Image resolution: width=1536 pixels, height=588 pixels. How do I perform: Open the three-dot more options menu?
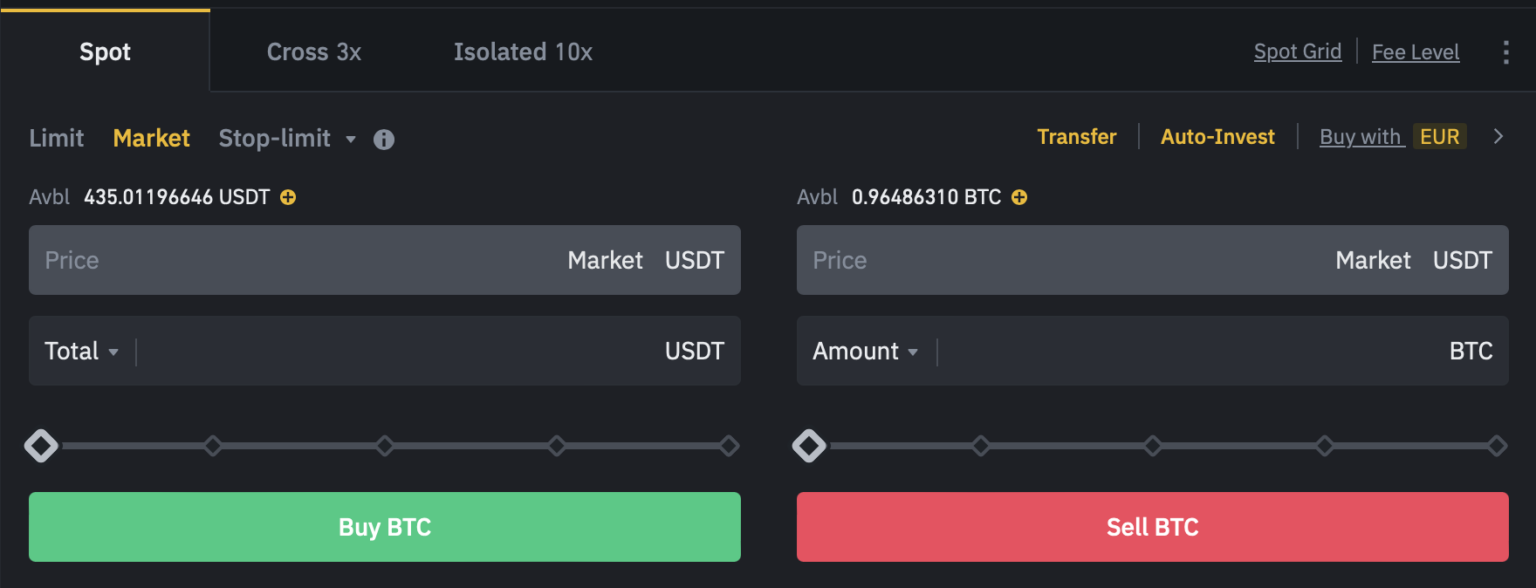(x=1505, y=52)
